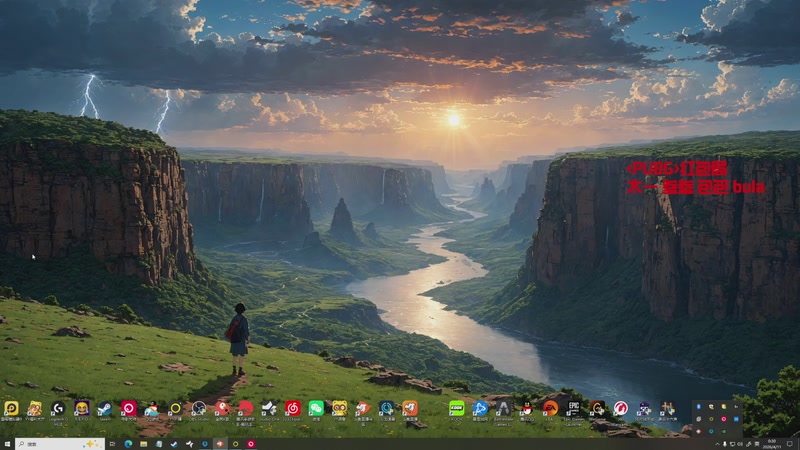
Task: Select the QQ Games penguin on boat shortcut
Action: (152, 408)
